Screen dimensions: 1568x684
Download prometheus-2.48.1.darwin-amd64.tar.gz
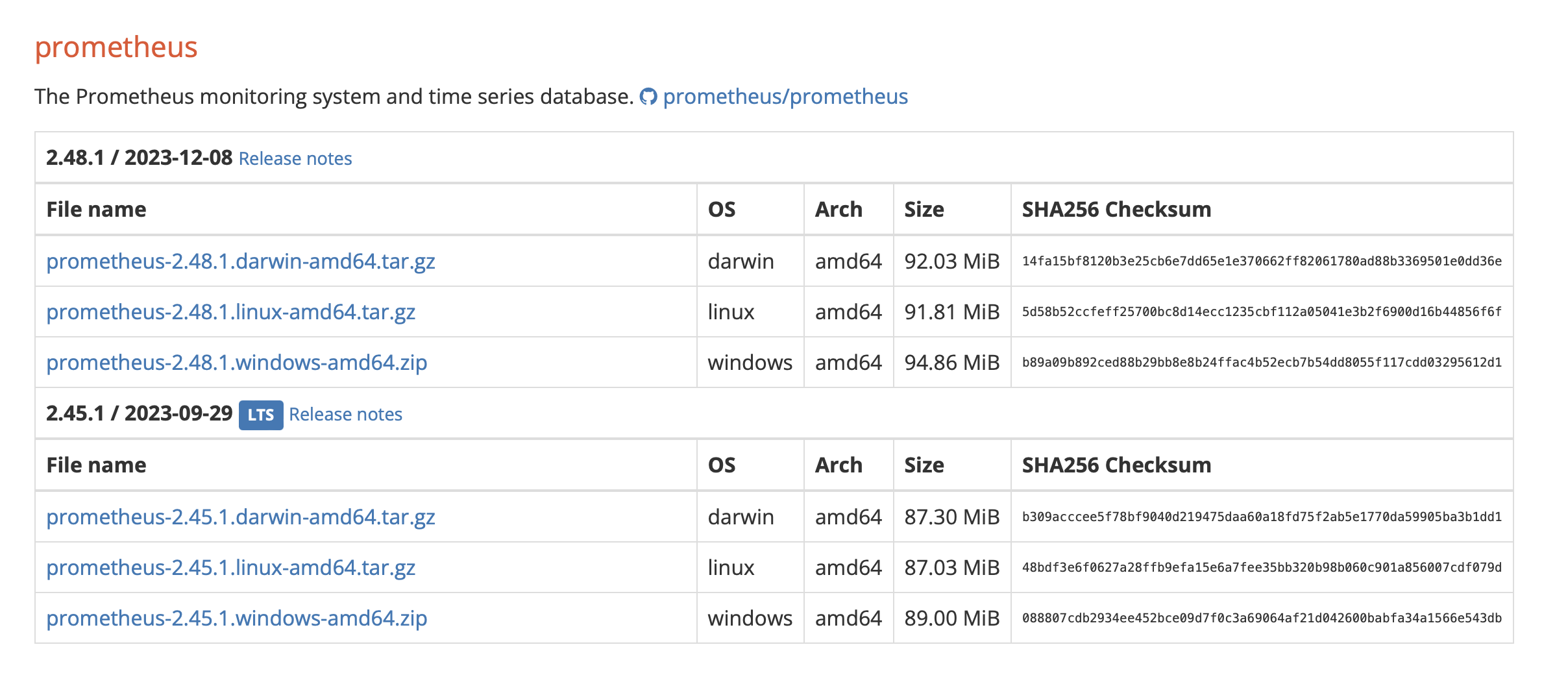[x=240, y=261]
